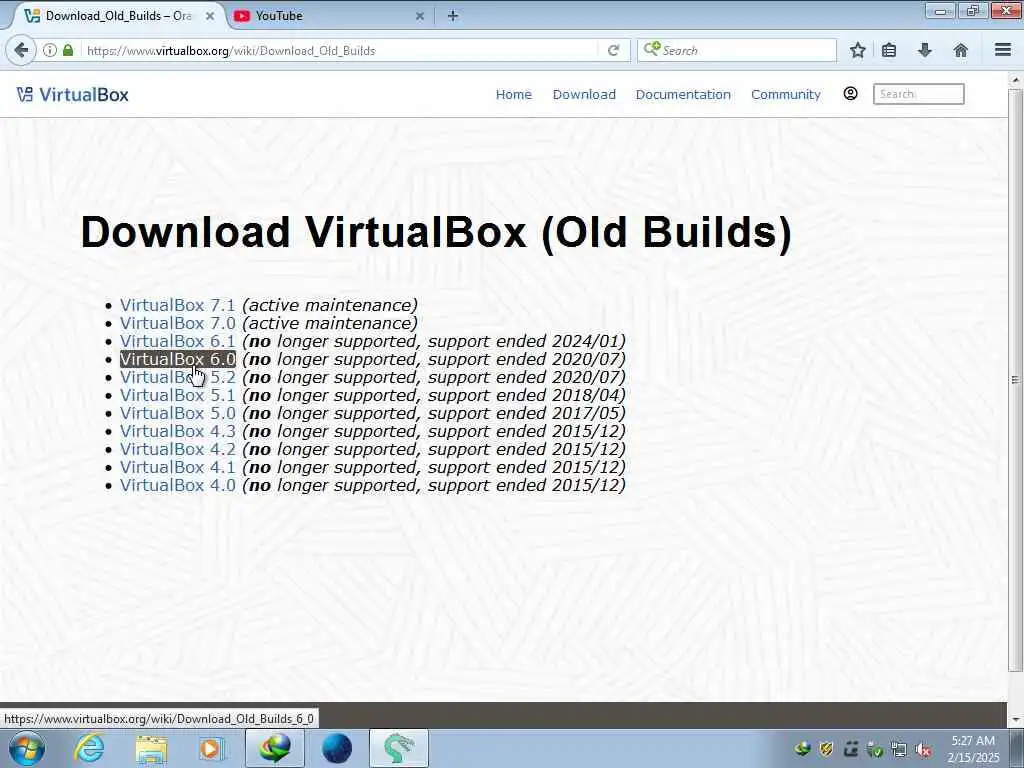Reload the page with the refresh icon
The width and height of the screenshot is (1024, 768).
[x=613, y=50]
